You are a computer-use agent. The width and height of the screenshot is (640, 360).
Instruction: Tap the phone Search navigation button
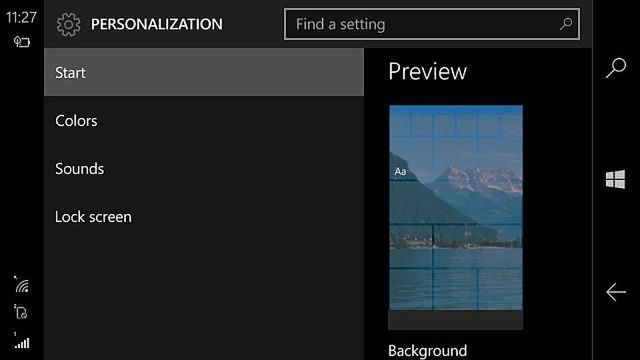[616, 67]
